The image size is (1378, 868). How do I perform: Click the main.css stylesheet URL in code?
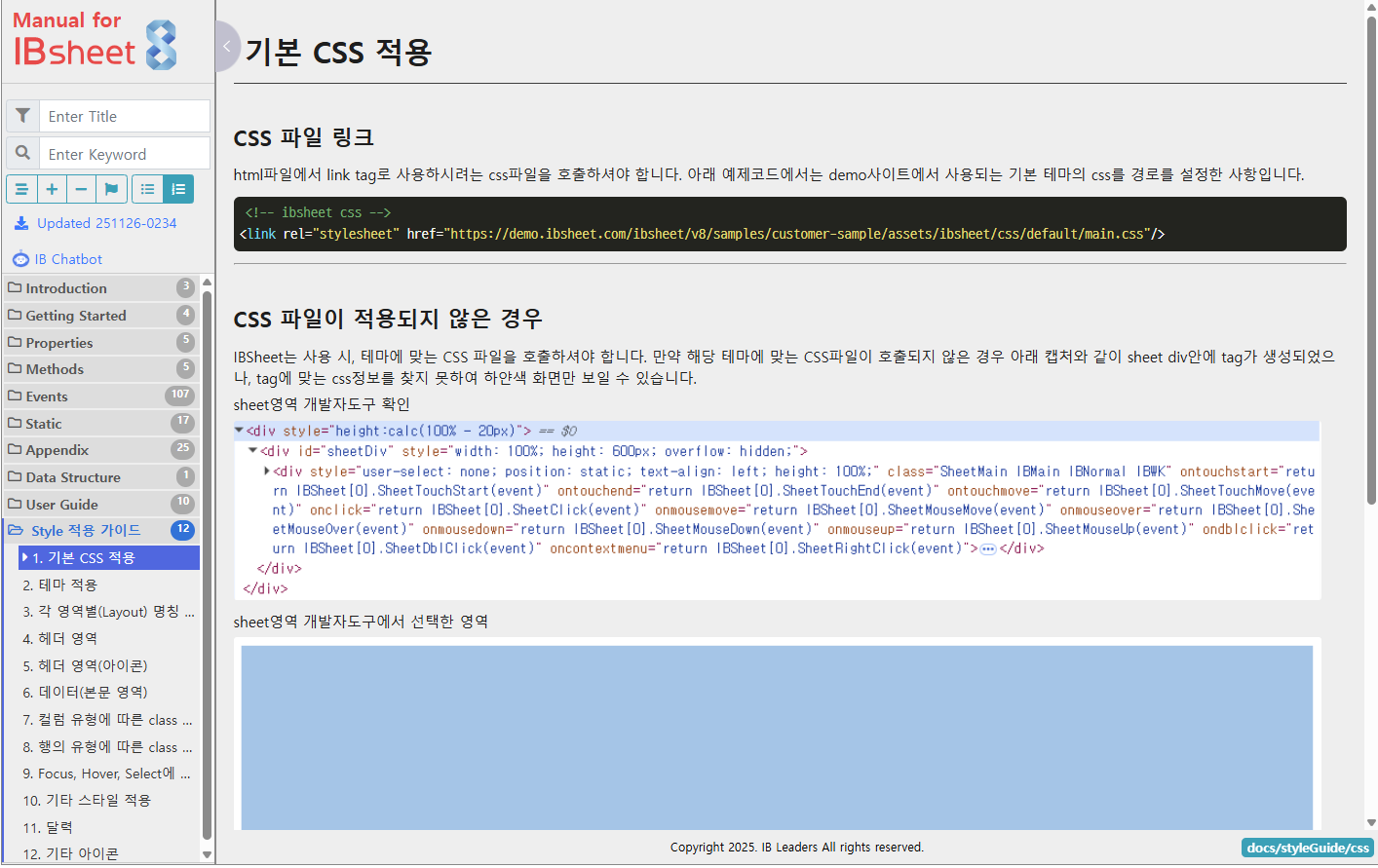[x=796, y=234]
